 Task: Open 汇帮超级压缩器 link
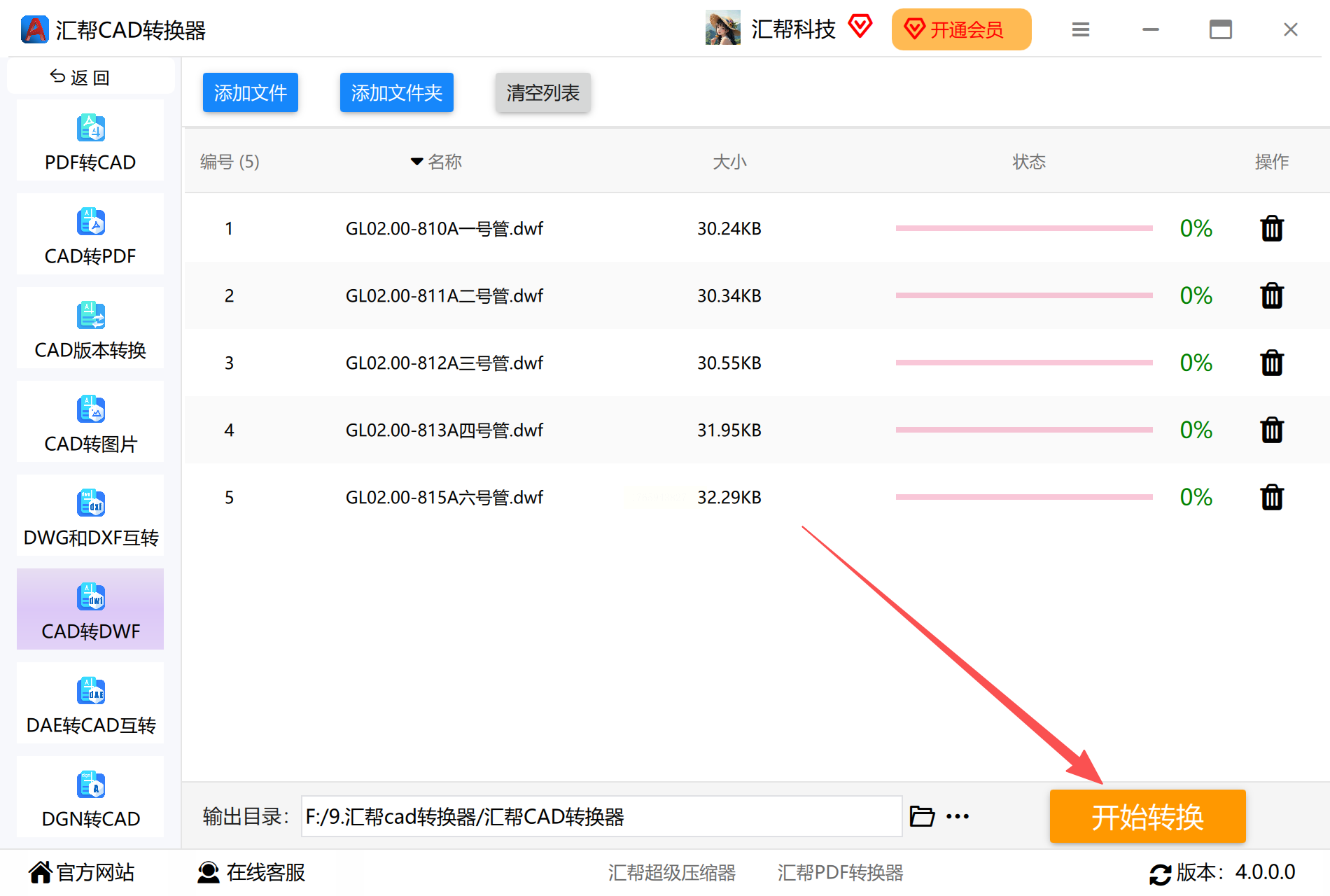click(672, 873)
